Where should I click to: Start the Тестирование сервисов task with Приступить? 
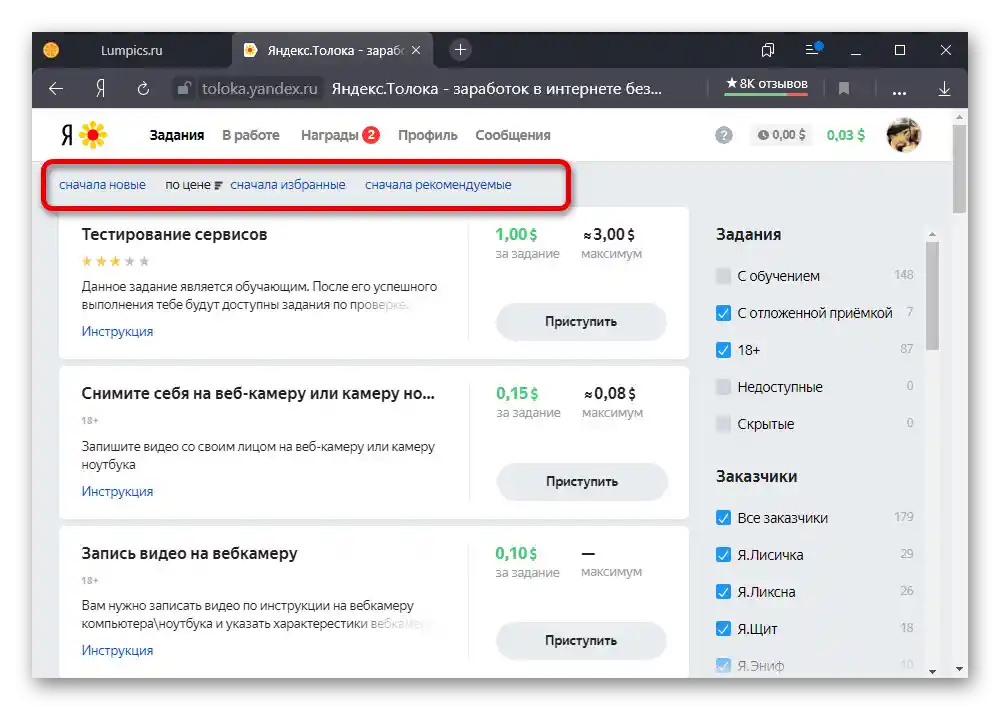581,322
